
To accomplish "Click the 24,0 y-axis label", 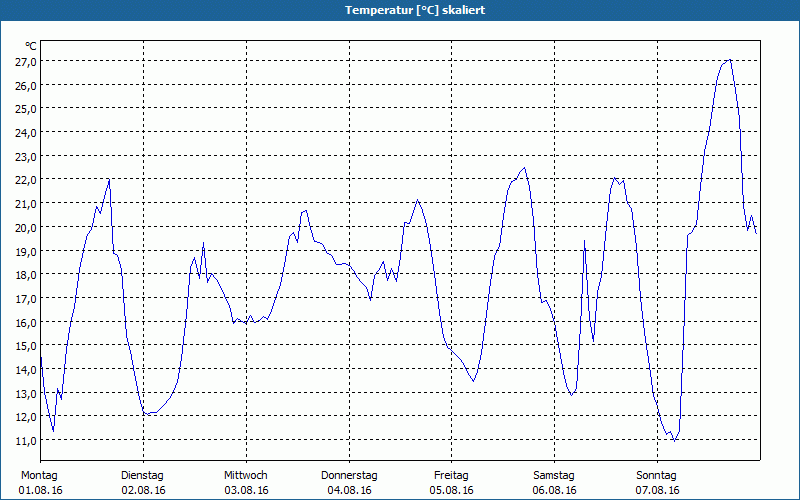I will point(26,133).
